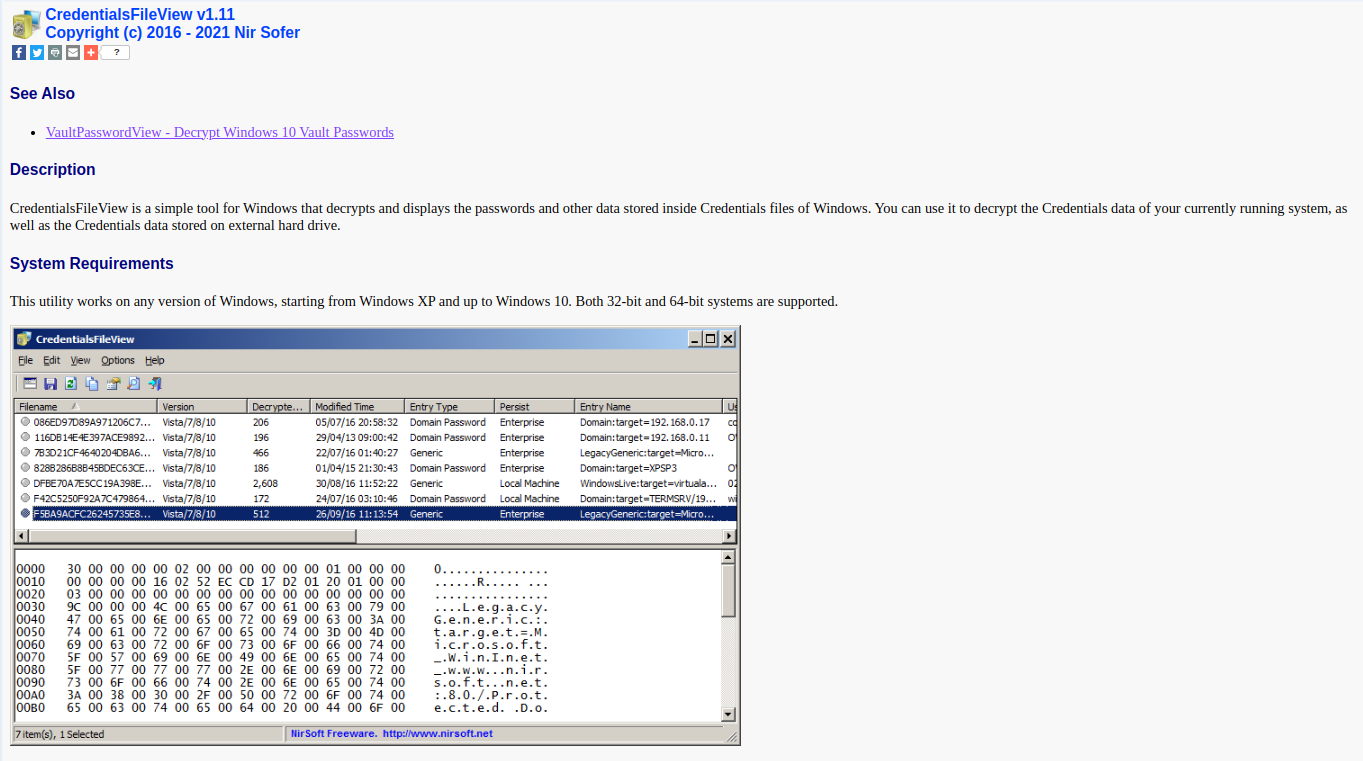Click the email share icon
1363x761 pixels.
click(72, 52)
